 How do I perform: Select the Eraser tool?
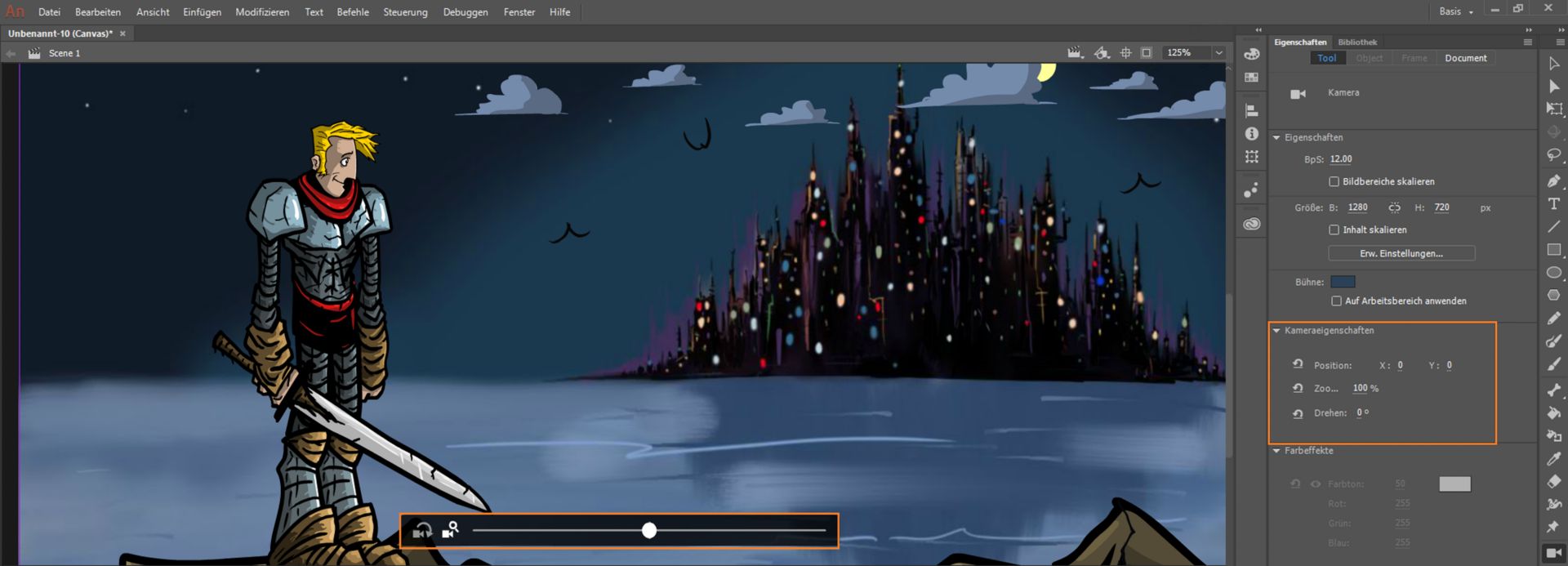[x=1553, y=481]
